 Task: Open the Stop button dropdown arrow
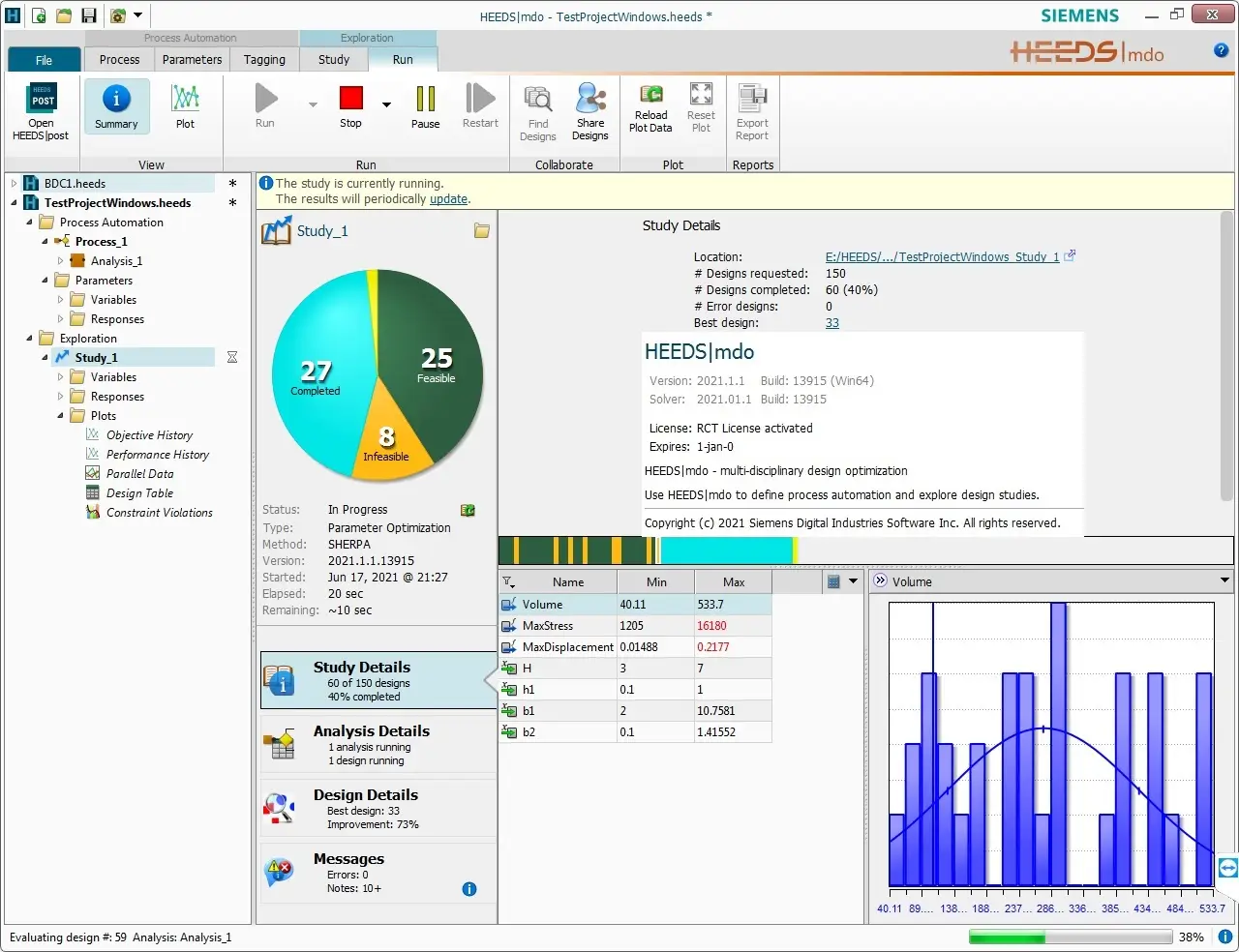386,104
